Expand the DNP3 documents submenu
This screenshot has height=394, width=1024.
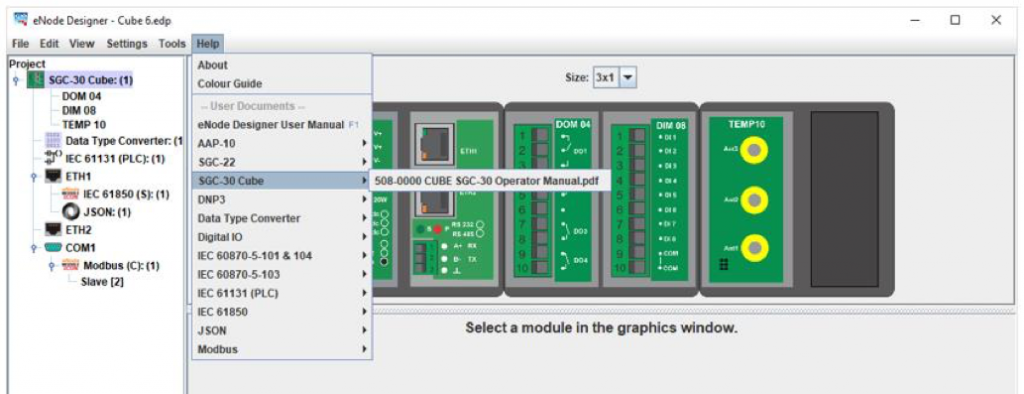tap(282, 199)
